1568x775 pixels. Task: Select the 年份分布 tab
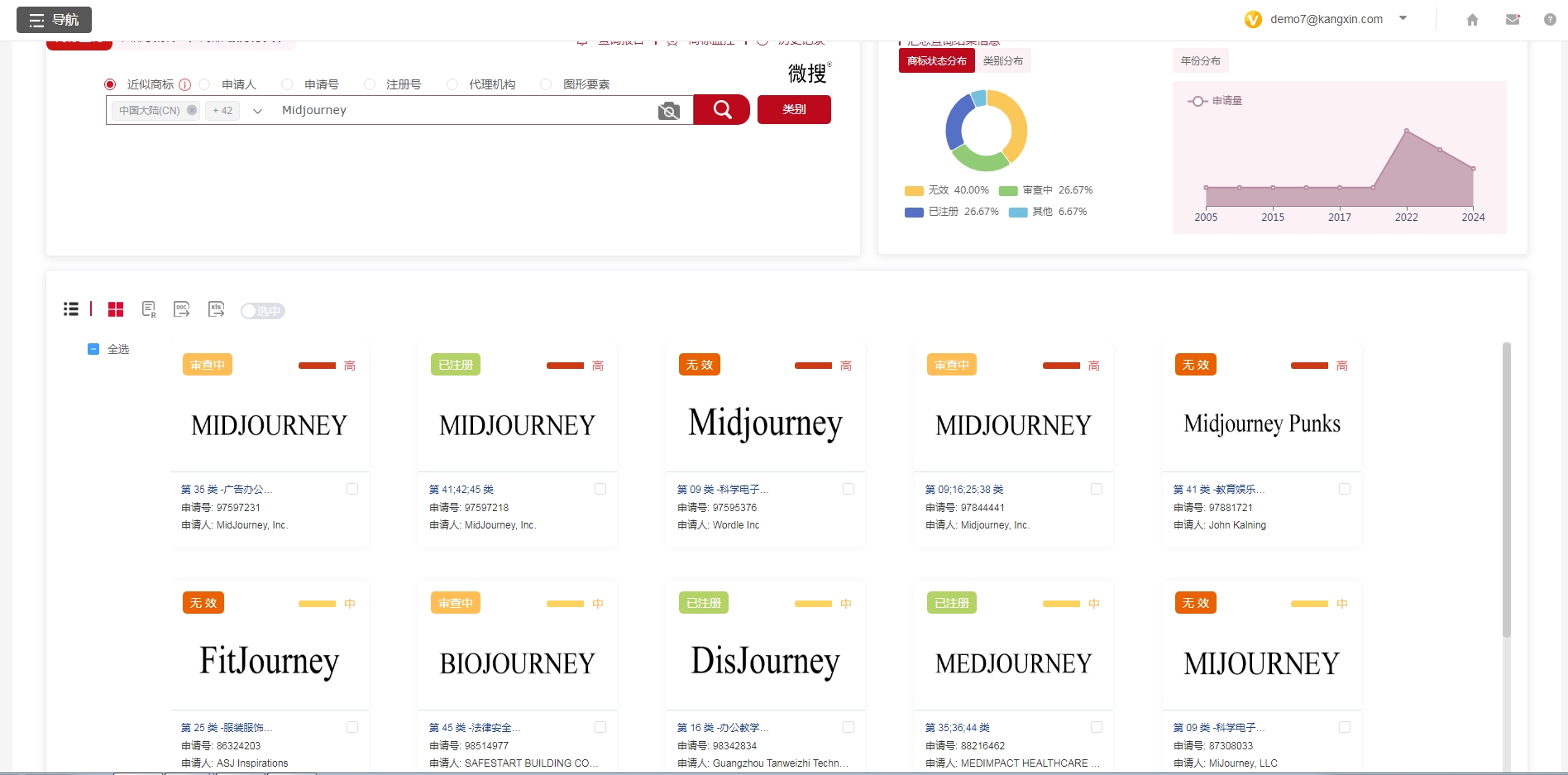(x=1200, y=61)
